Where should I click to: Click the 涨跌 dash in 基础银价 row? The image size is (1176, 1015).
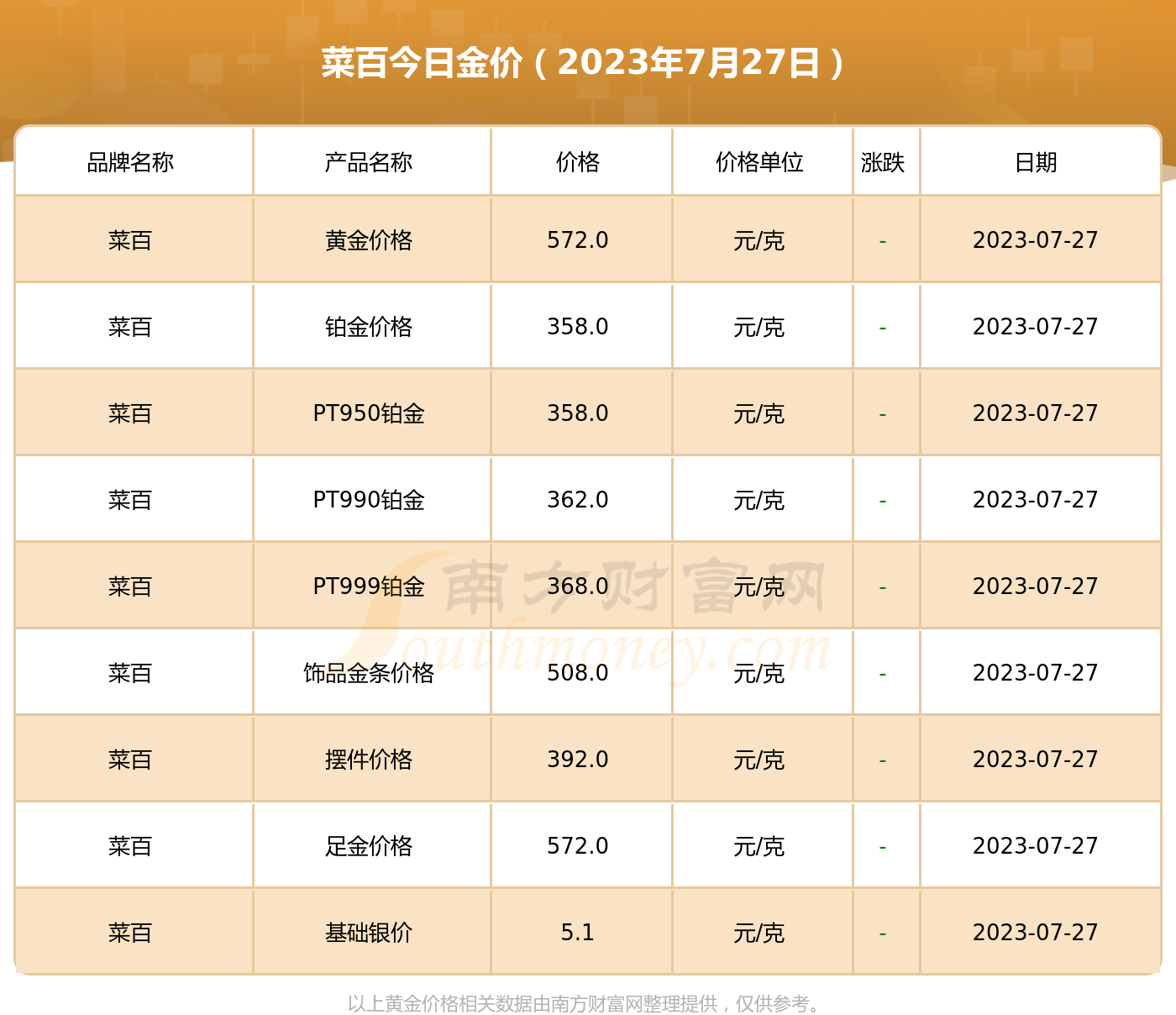point(883,934)
